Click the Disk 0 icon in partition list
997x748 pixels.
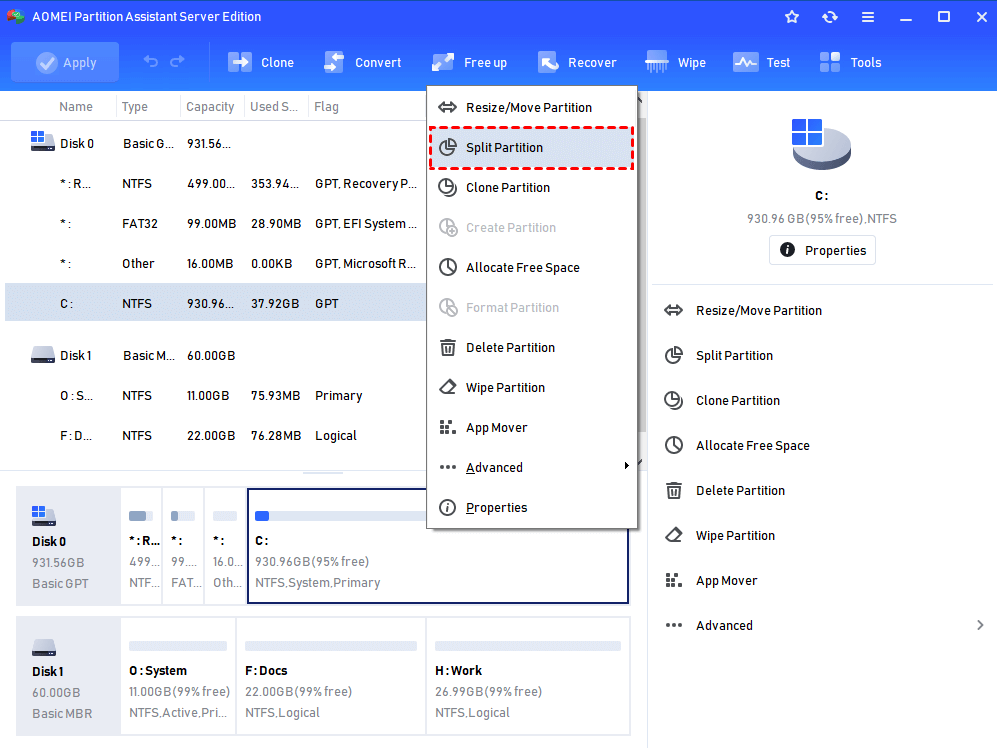43,141
